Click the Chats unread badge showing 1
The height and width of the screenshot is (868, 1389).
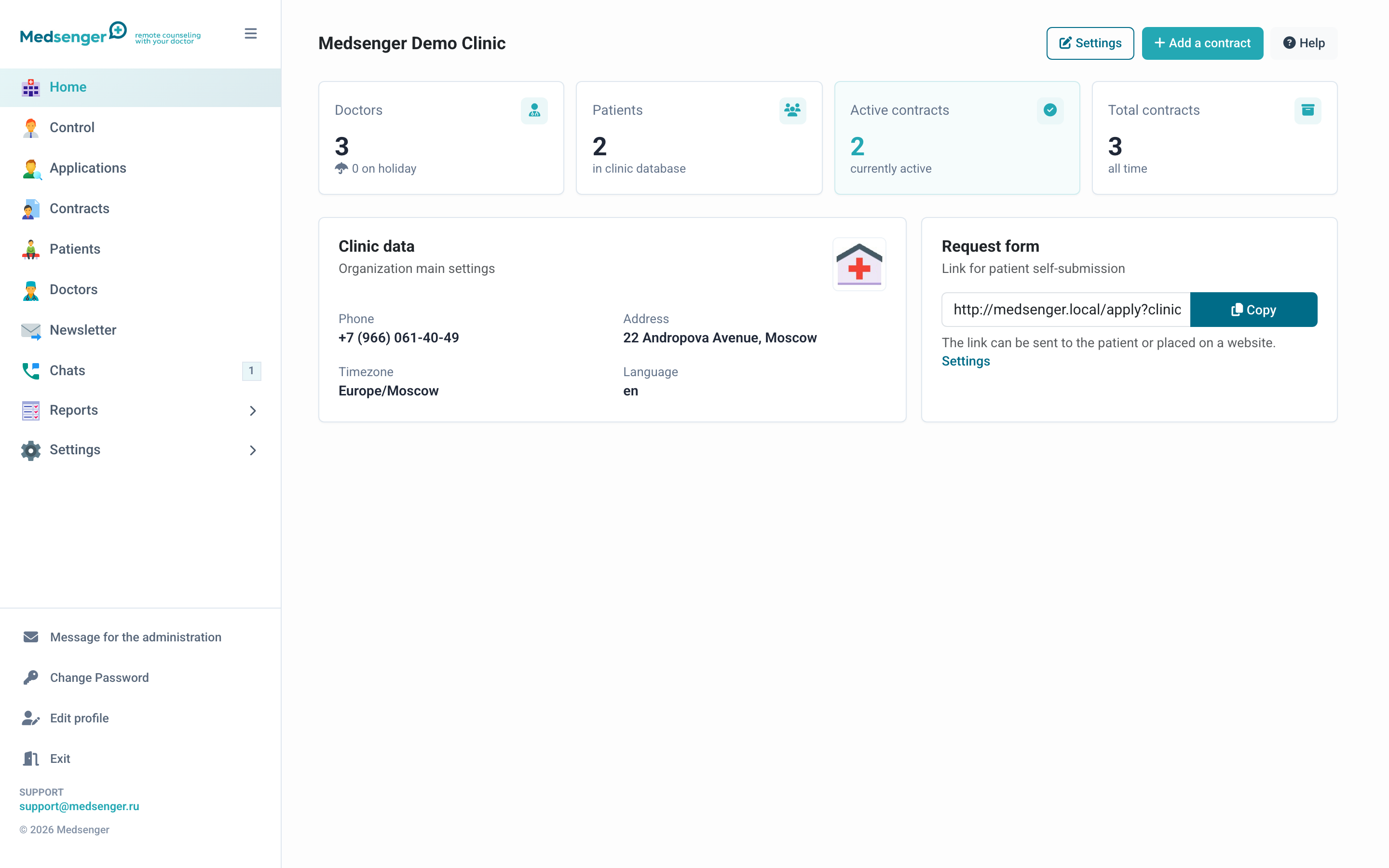pyautogui.click(x=251, y=371)
